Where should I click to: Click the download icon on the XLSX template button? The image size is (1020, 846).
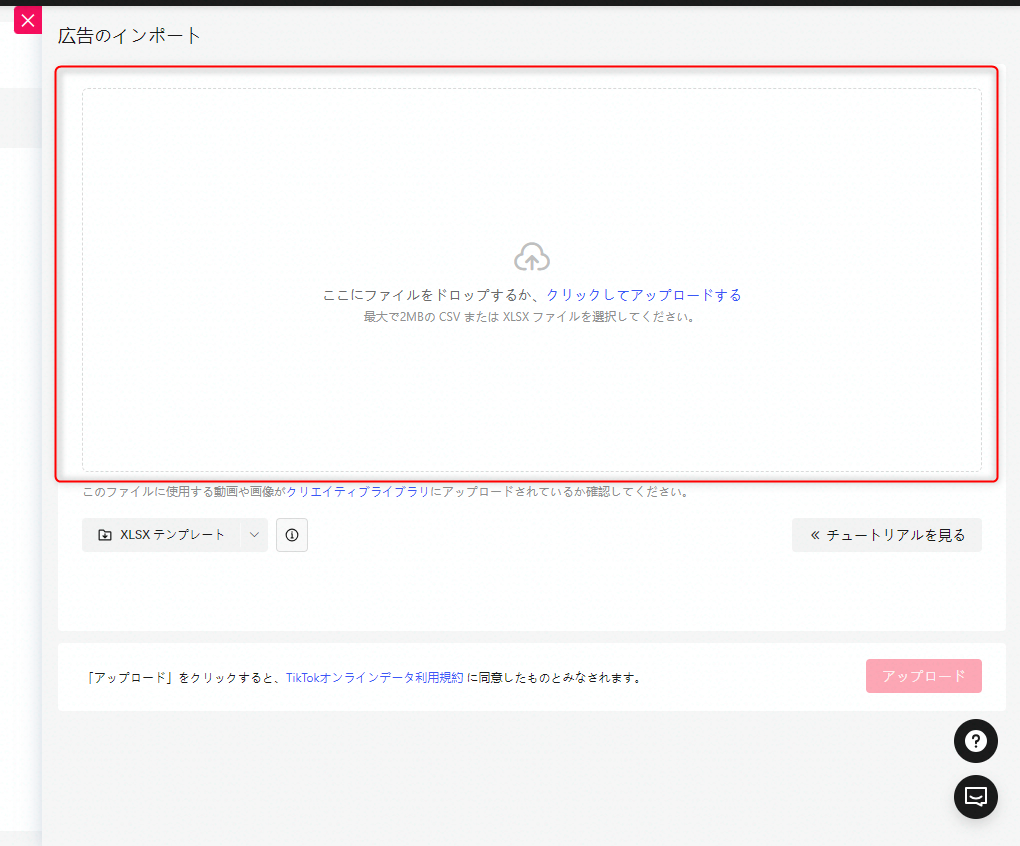pyautogui.click(x=105, y=535)
